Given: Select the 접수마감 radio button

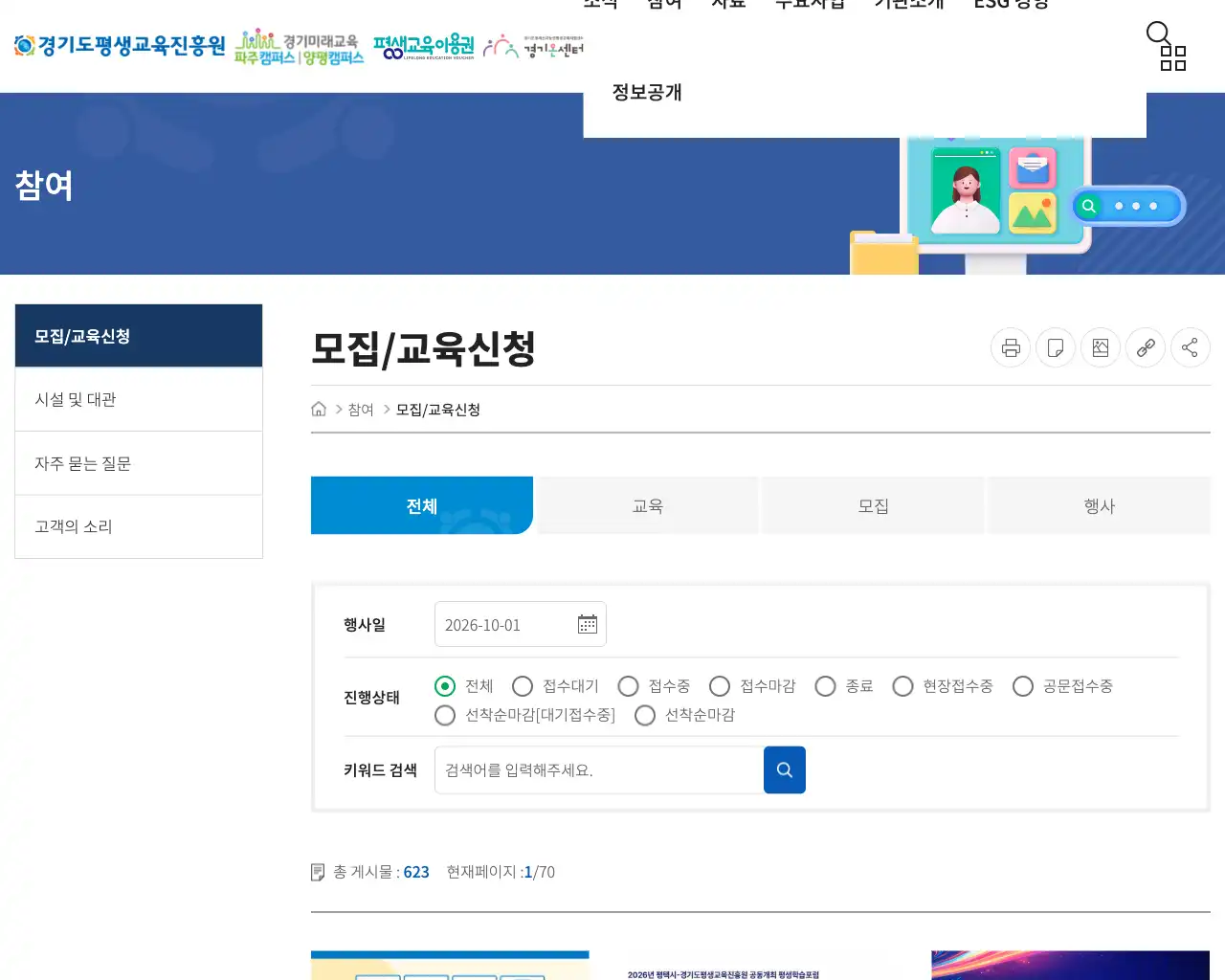Looking at the screenshot, I should [x=720, y=686].
